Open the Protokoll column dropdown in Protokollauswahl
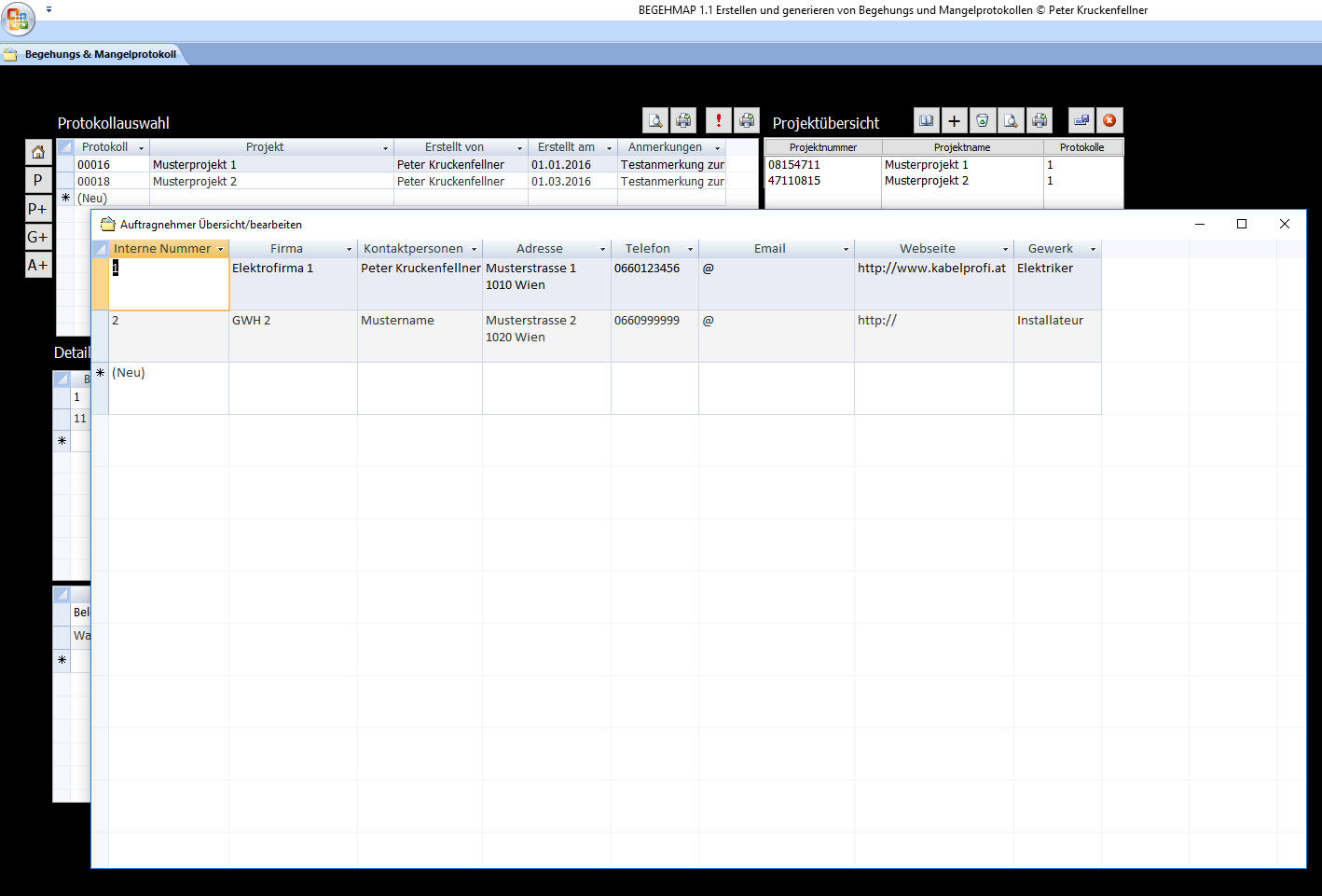Image resolution: width=1322 pixels, height=896 pixels. pos(142,147)
